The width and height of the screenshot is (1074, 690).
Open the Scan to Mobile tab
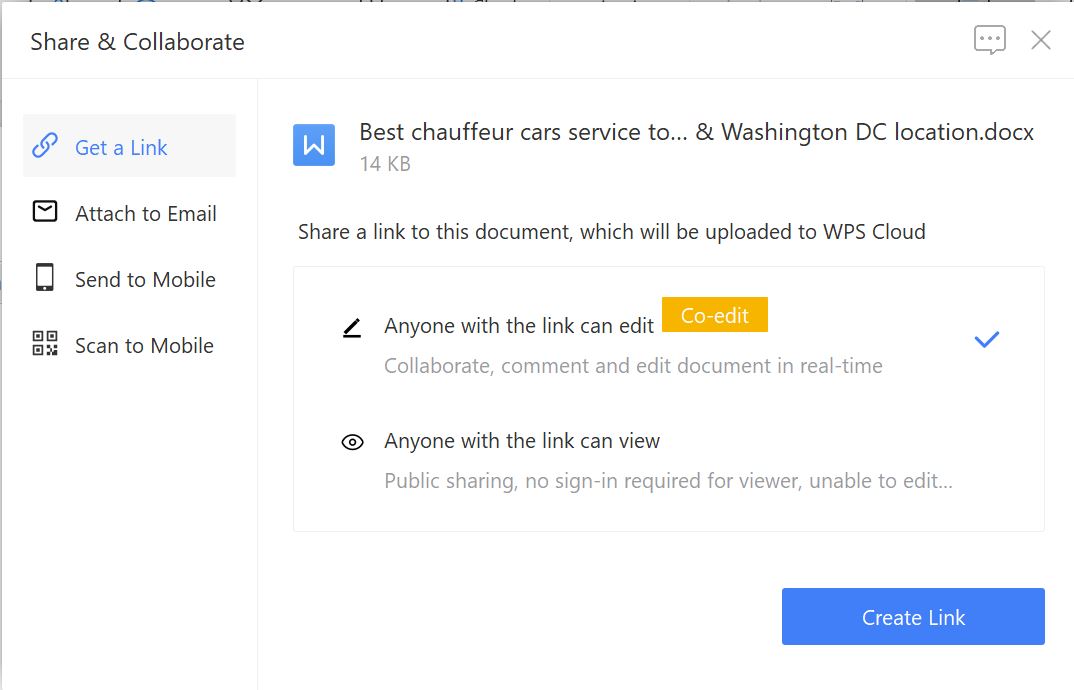143,345
